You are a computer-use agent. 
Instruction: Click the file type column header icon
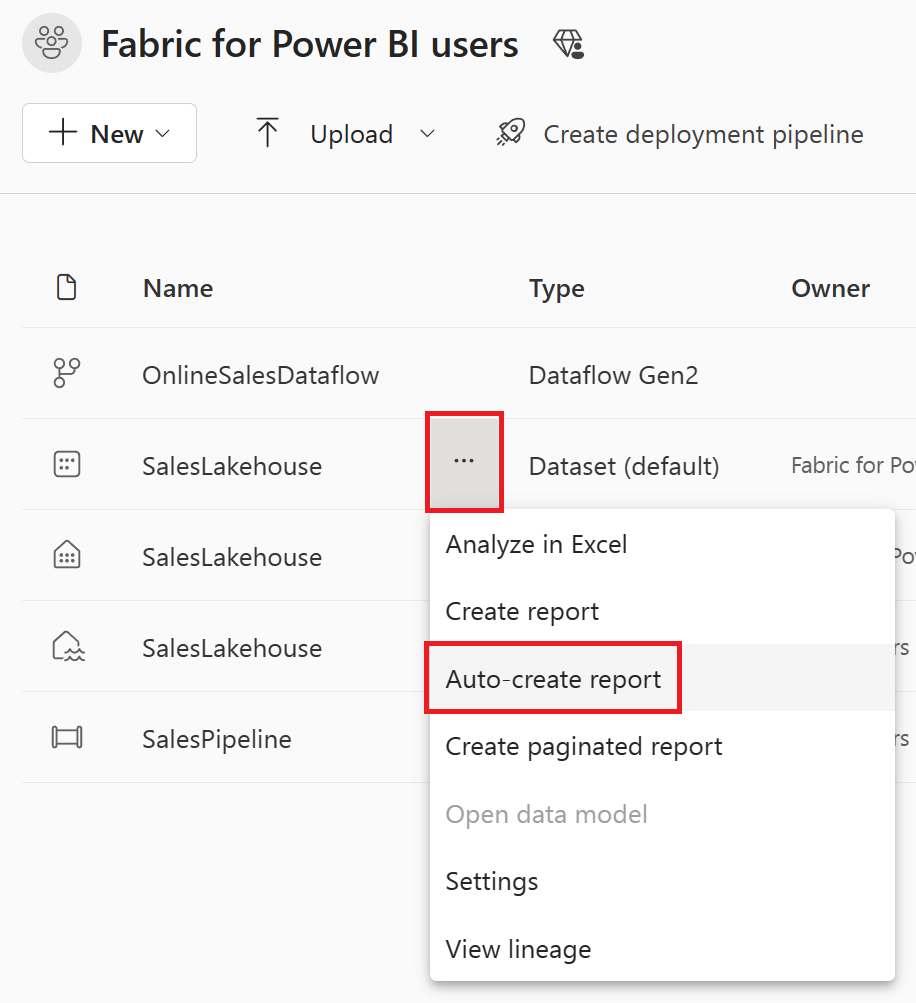tap(67, 287)
